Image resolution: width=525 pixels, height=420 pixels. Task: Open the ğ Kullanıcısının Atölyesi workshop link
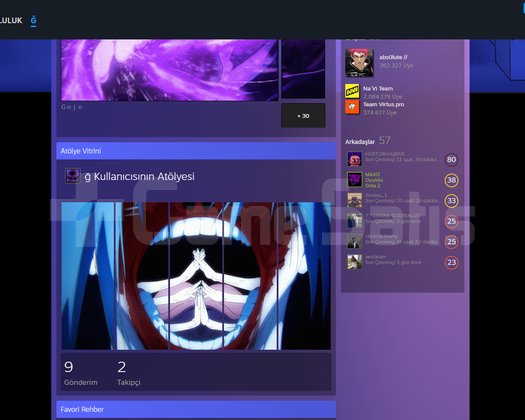(x=140, y=177)
